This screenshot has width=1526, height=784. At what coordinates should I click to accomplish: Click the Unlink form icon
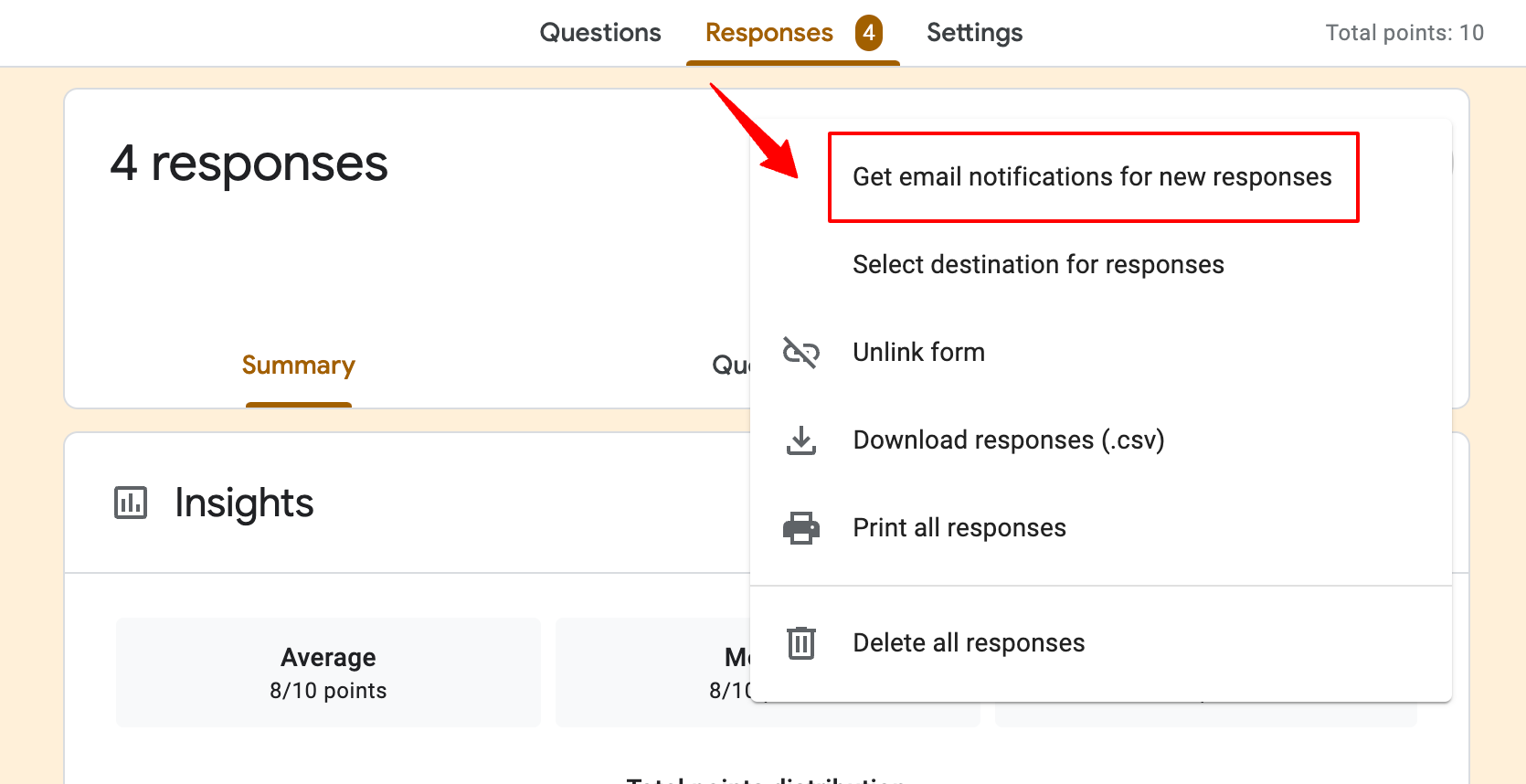coord(801,353)
